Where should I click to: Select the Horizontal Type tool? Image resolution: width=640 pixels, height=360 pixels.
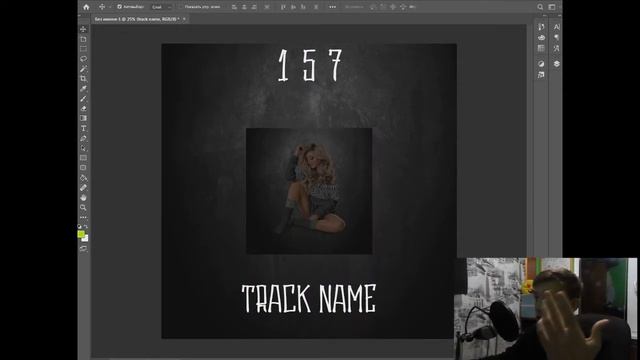point(83,128)
